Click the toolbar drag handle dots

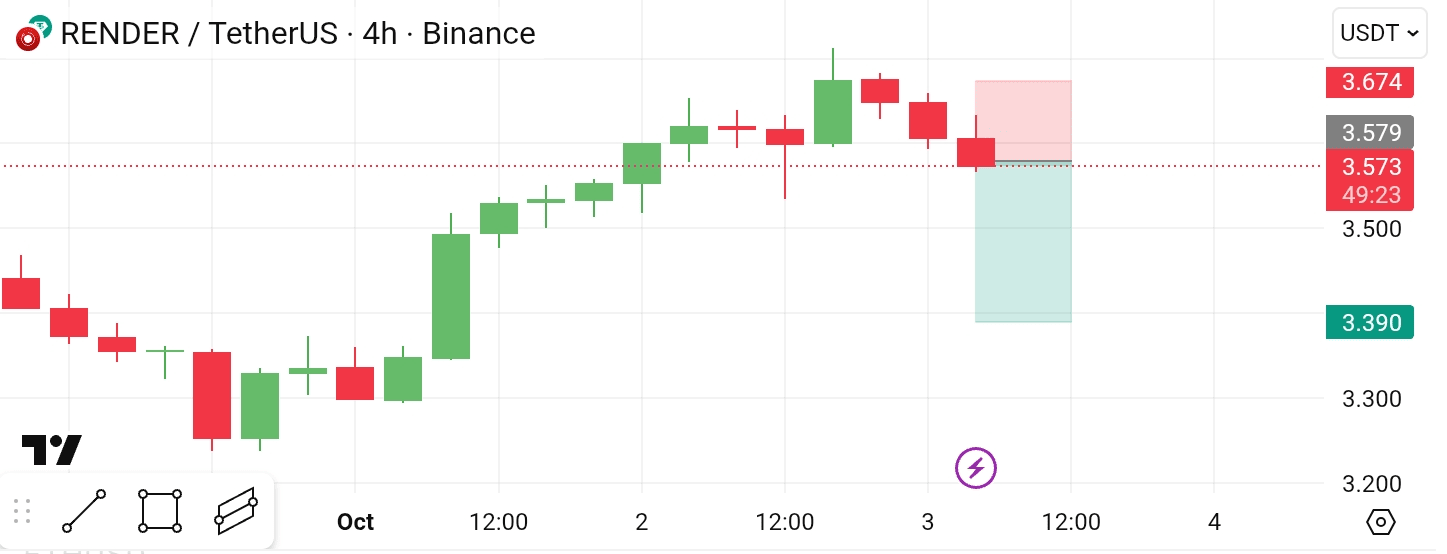pyautogui.click(x=23, y=511)
